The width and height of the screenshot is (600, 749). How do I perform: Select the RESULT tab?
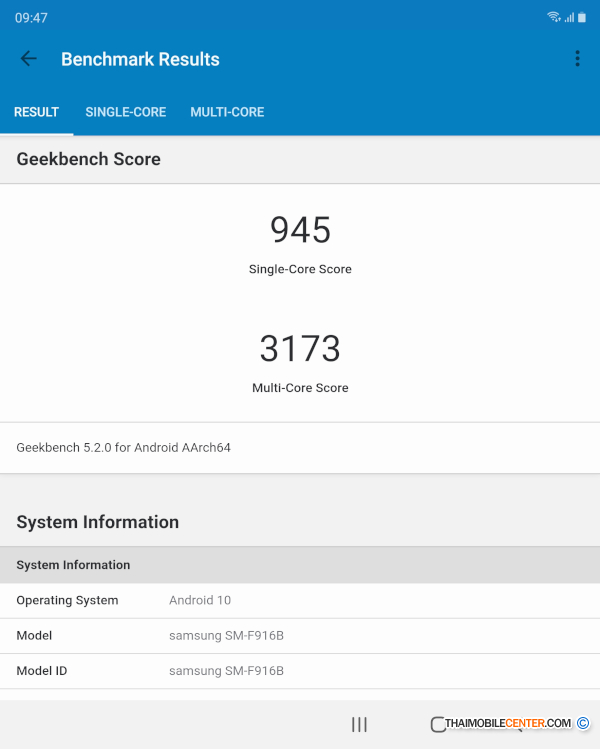(x=36, y=112)
